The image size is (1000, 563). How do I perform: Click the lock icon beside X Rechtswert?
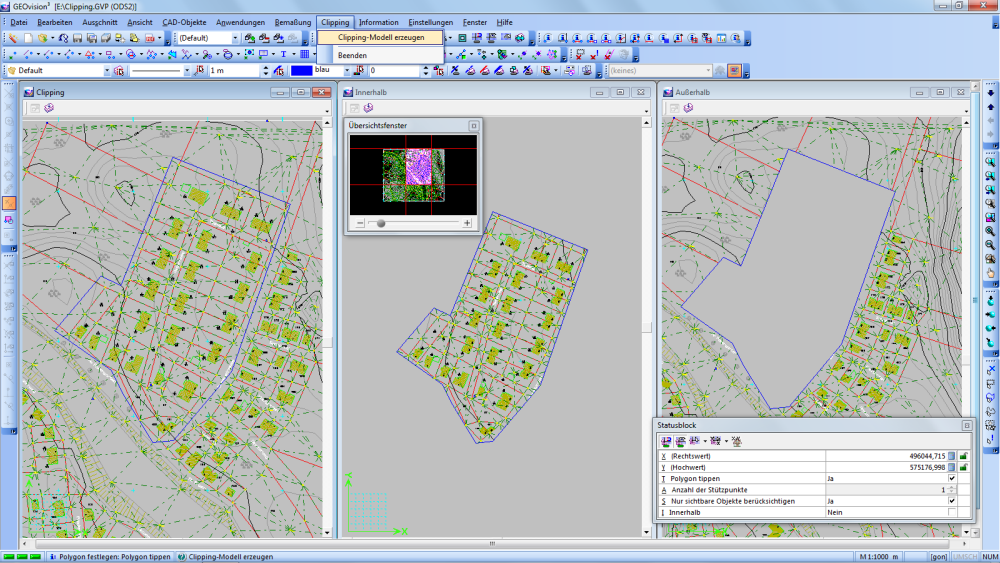click(964, 456)
